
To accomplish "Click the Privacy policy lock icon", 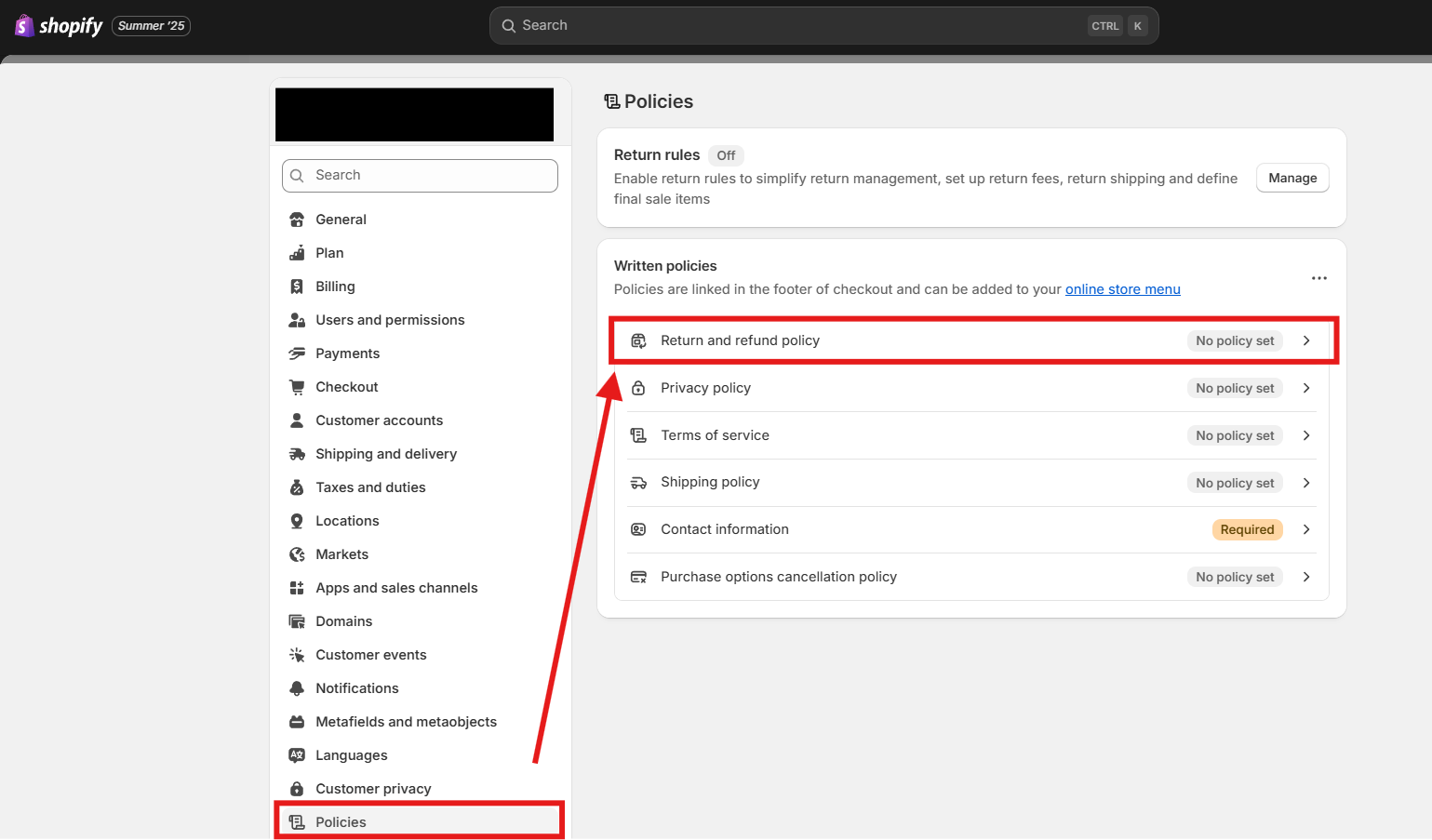I will click(638, 388).
